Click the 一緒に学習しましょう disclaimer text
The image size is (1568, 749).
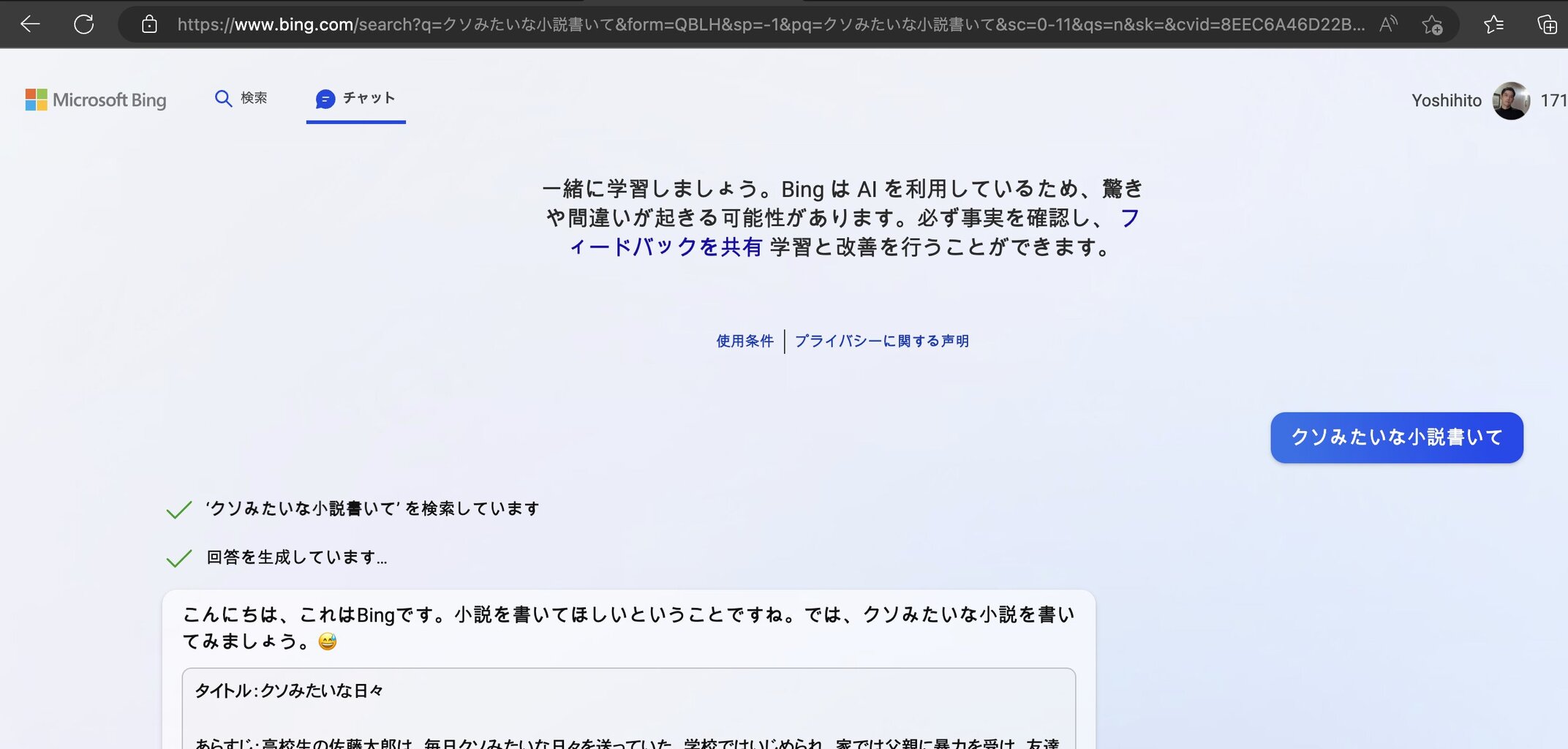[x=843, y=218]
